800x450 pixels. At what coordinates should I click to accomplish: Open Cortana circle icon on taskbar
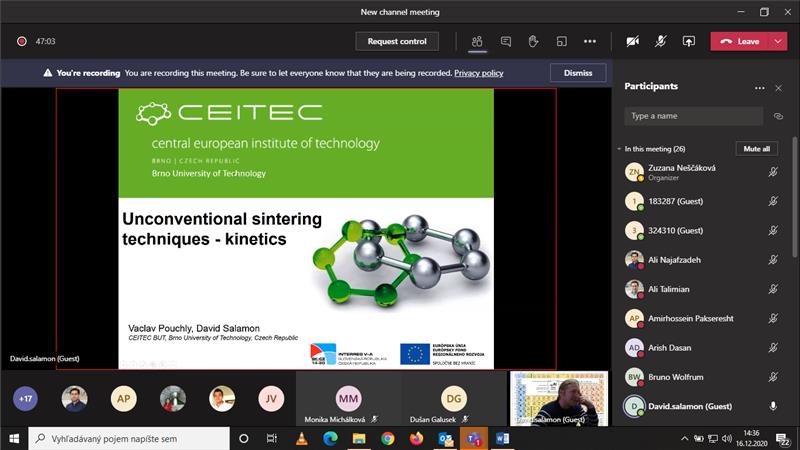244,438
